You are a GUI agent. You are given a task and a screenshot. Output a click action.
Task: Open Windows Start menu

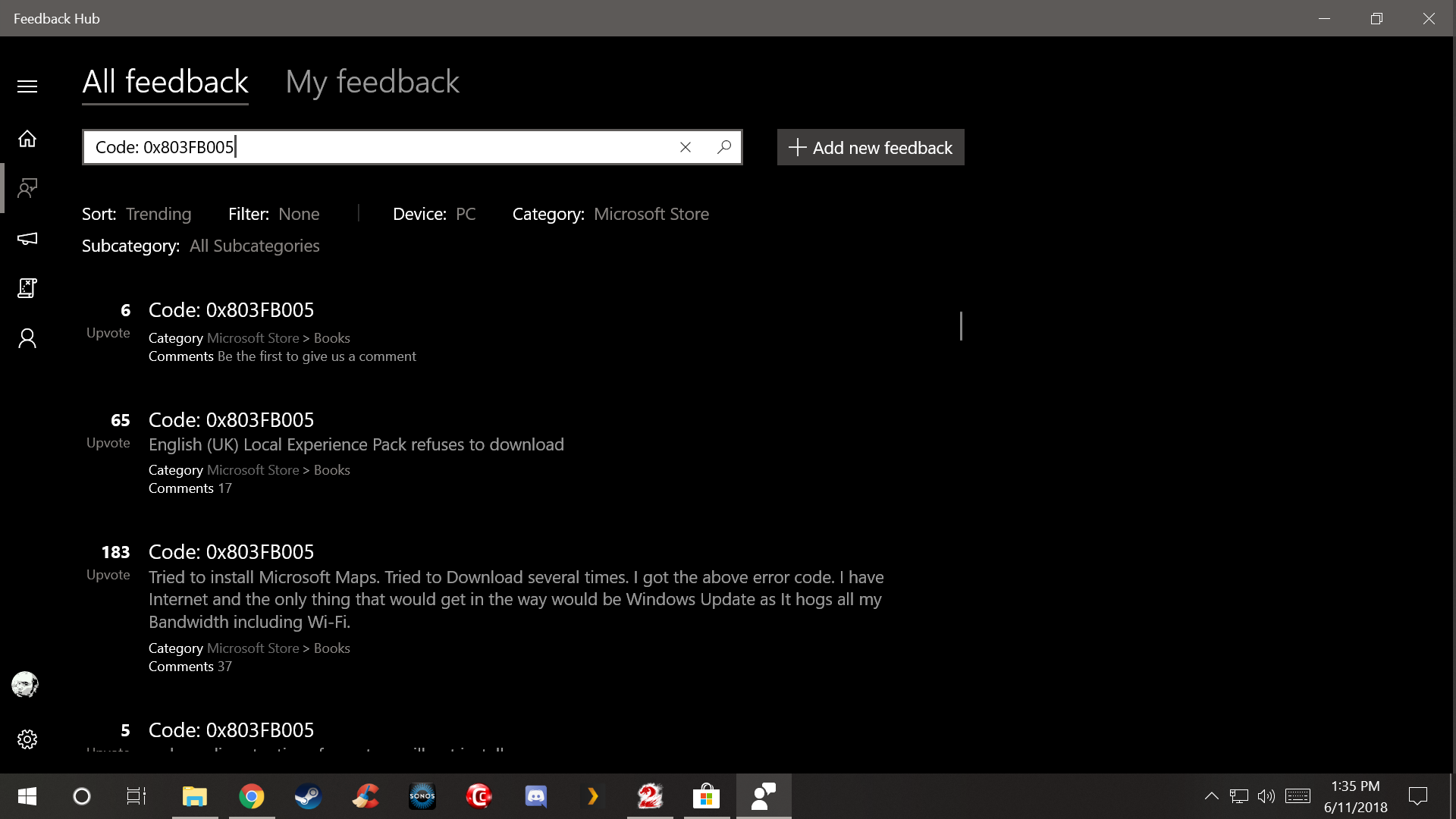[x=27, y=796]
